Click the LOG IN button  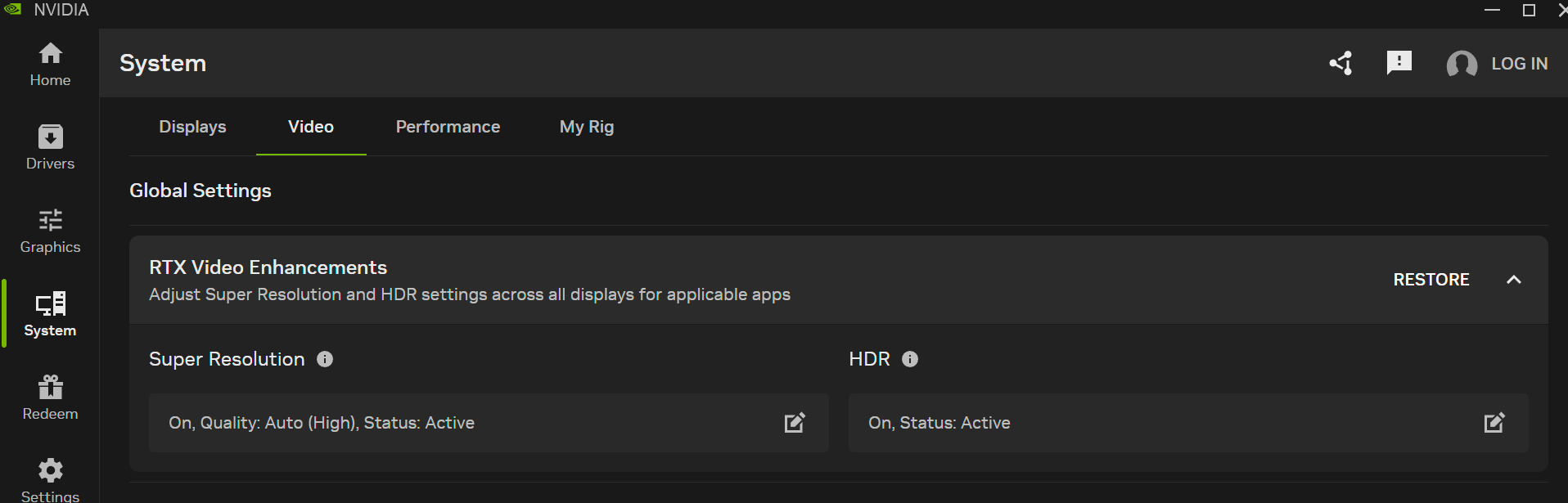point(1520,64)
